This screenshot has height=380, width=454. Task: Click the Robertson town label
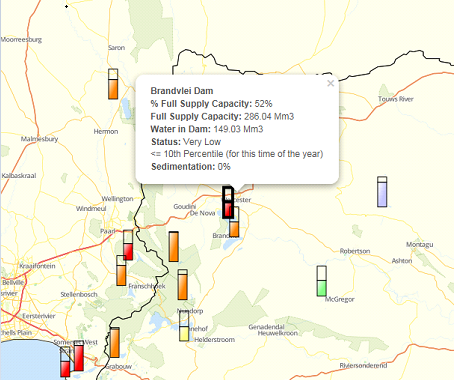pos(355,251)
